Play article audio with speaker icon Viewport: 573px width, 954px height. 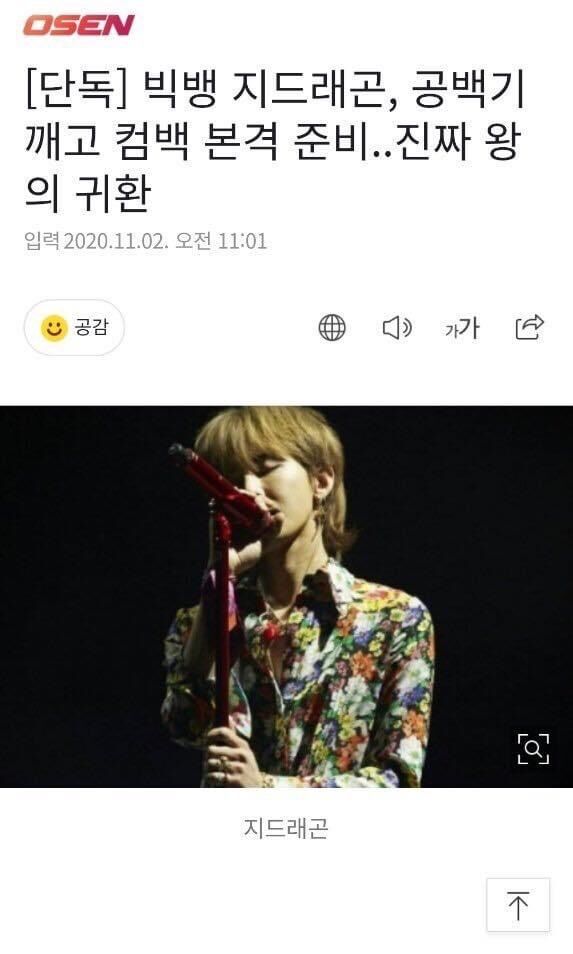(x=397, y=328)
